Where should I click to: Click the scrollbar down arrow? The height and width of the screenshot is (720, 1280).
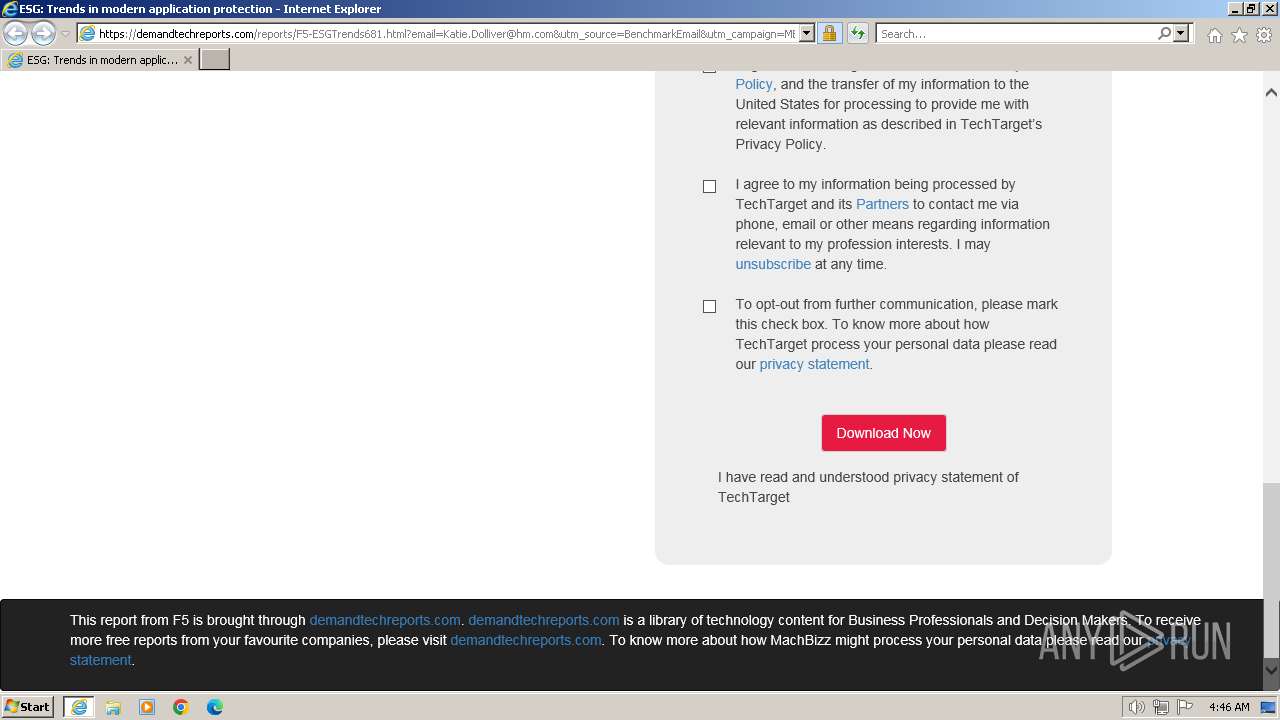pyautogui.click(x=1271, y=669)
